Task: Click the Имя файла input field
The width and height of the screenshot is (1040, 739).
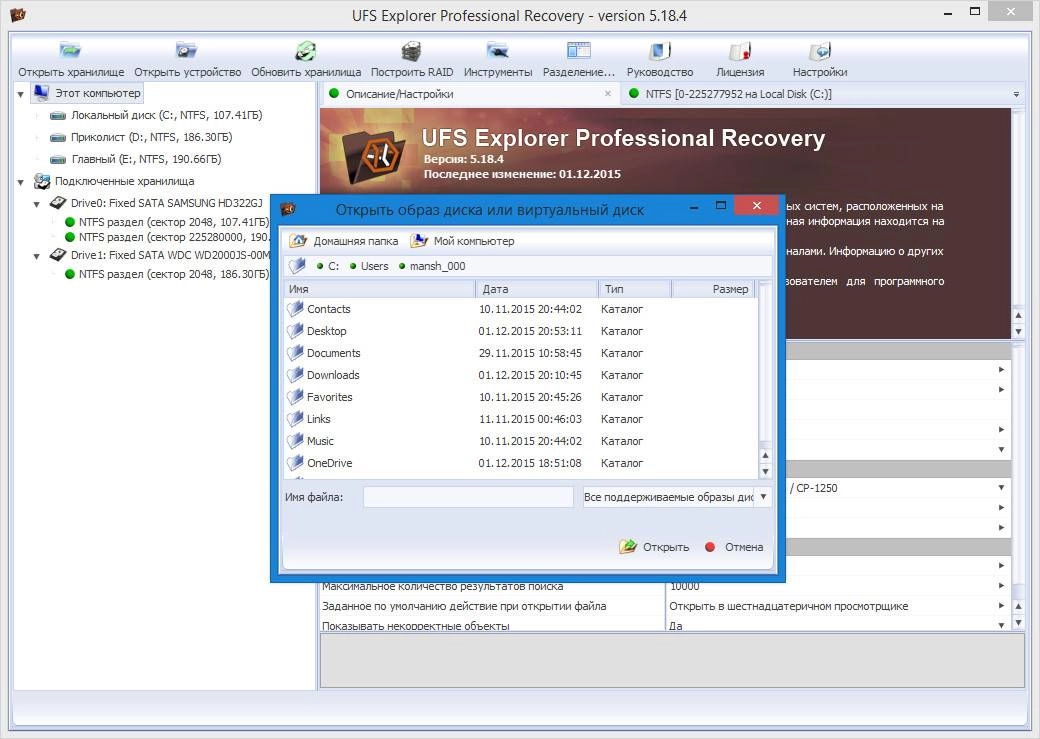Action: (x=468, y=496)
